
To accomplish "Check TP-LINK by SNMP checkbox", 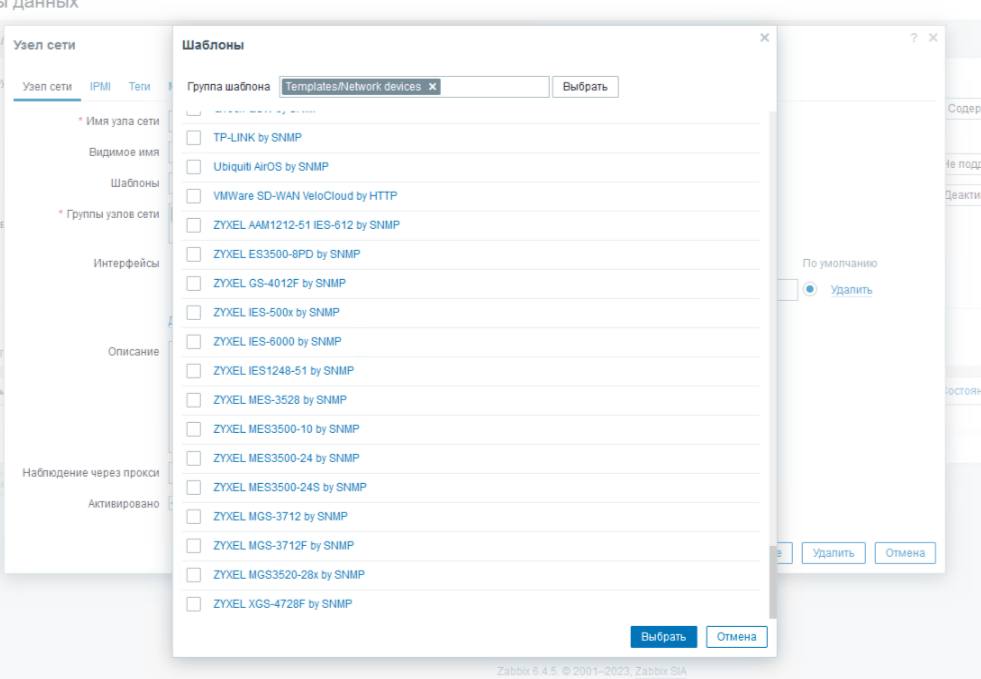I will [x=194, y=138].
